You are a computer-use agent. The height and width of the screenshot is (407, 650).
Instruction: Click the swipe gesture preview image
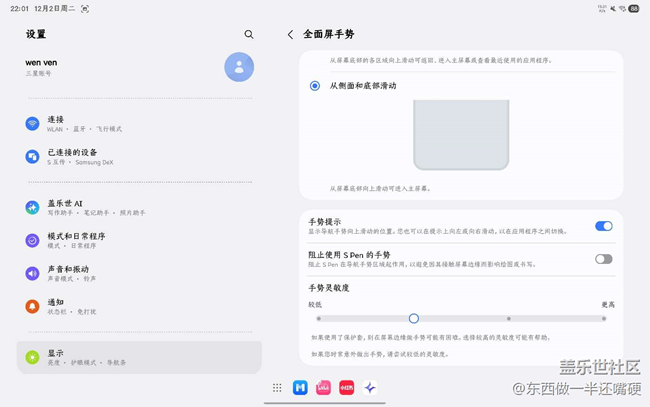point(460,135)
